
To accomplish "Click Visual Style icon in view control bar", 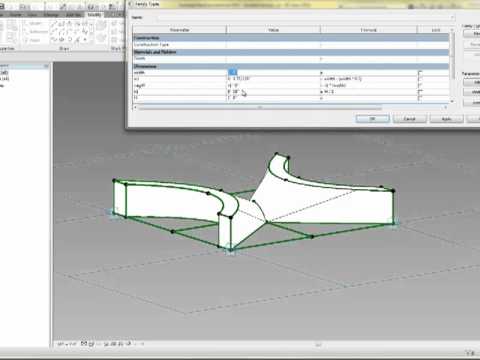I will click(x=91, y=343).
